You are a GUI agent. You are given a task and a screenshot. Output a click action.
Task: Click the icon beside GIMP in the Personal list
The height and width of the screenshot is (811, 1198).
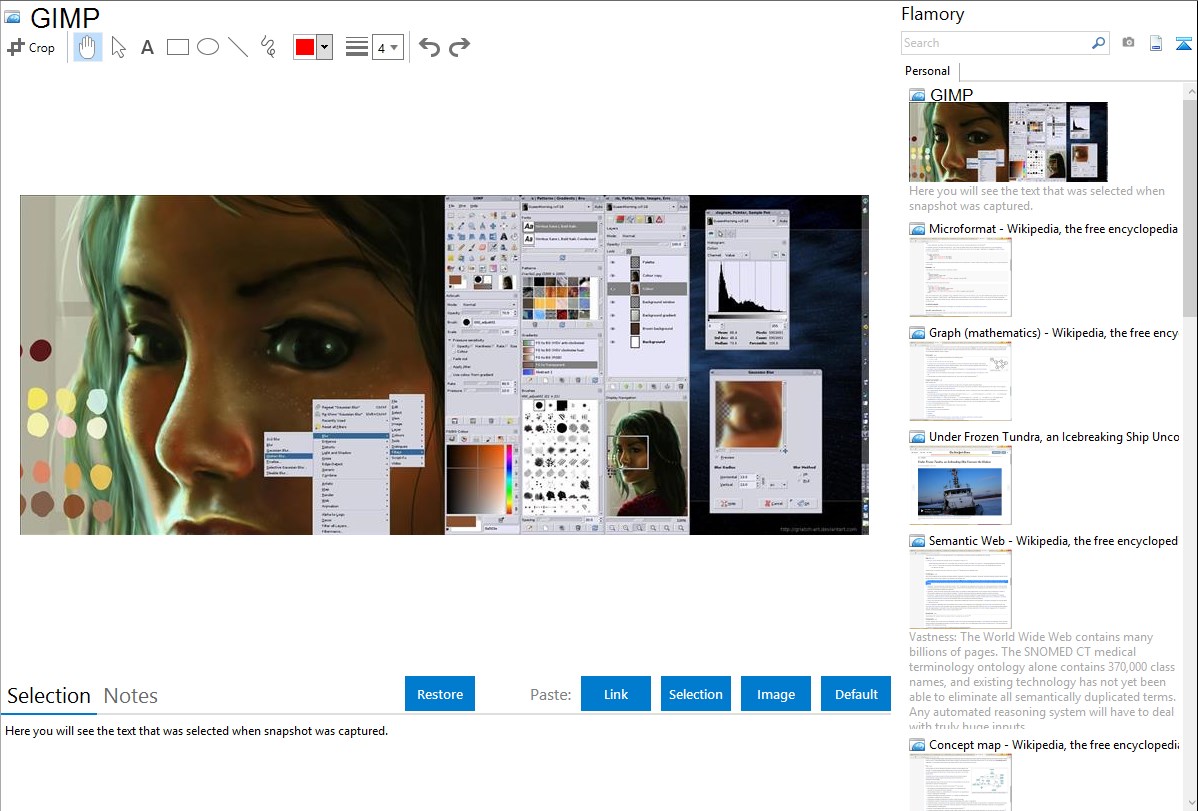pyautogui.click(x=917, y=96)
